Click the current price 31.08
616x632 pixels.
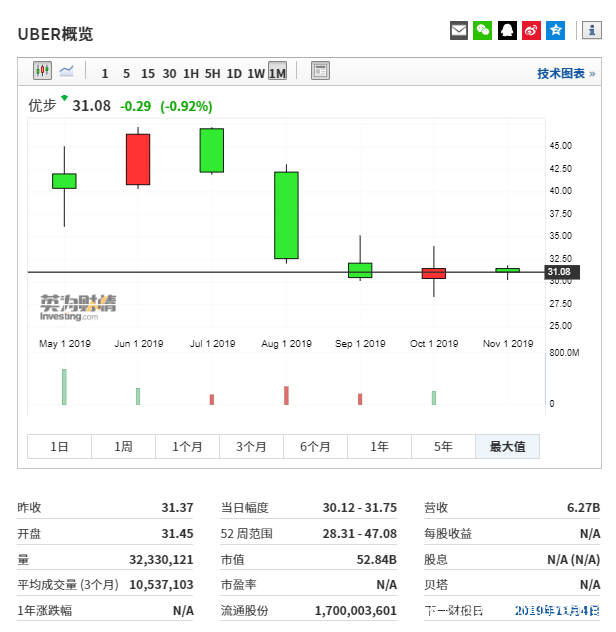92,106
